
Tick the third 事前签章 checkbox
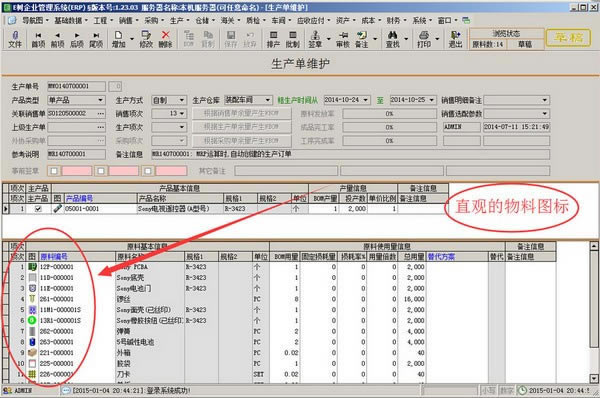(148, 171)
